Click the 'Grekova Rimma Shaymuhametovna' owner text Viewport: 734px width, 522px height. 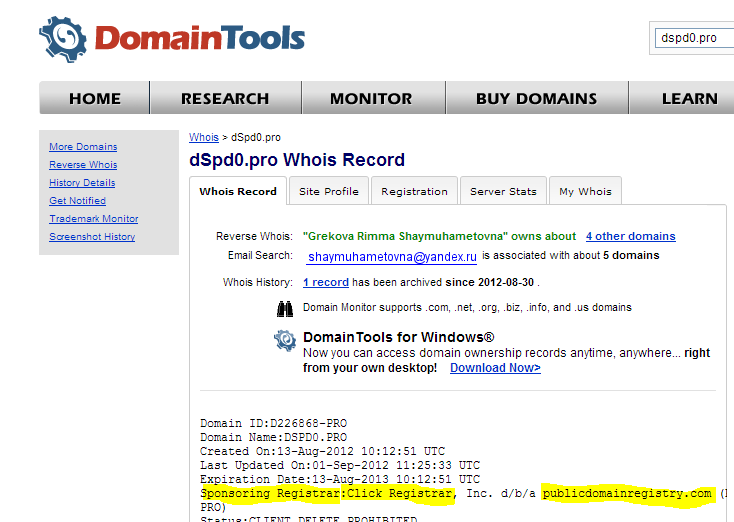(x=405, y=236)
